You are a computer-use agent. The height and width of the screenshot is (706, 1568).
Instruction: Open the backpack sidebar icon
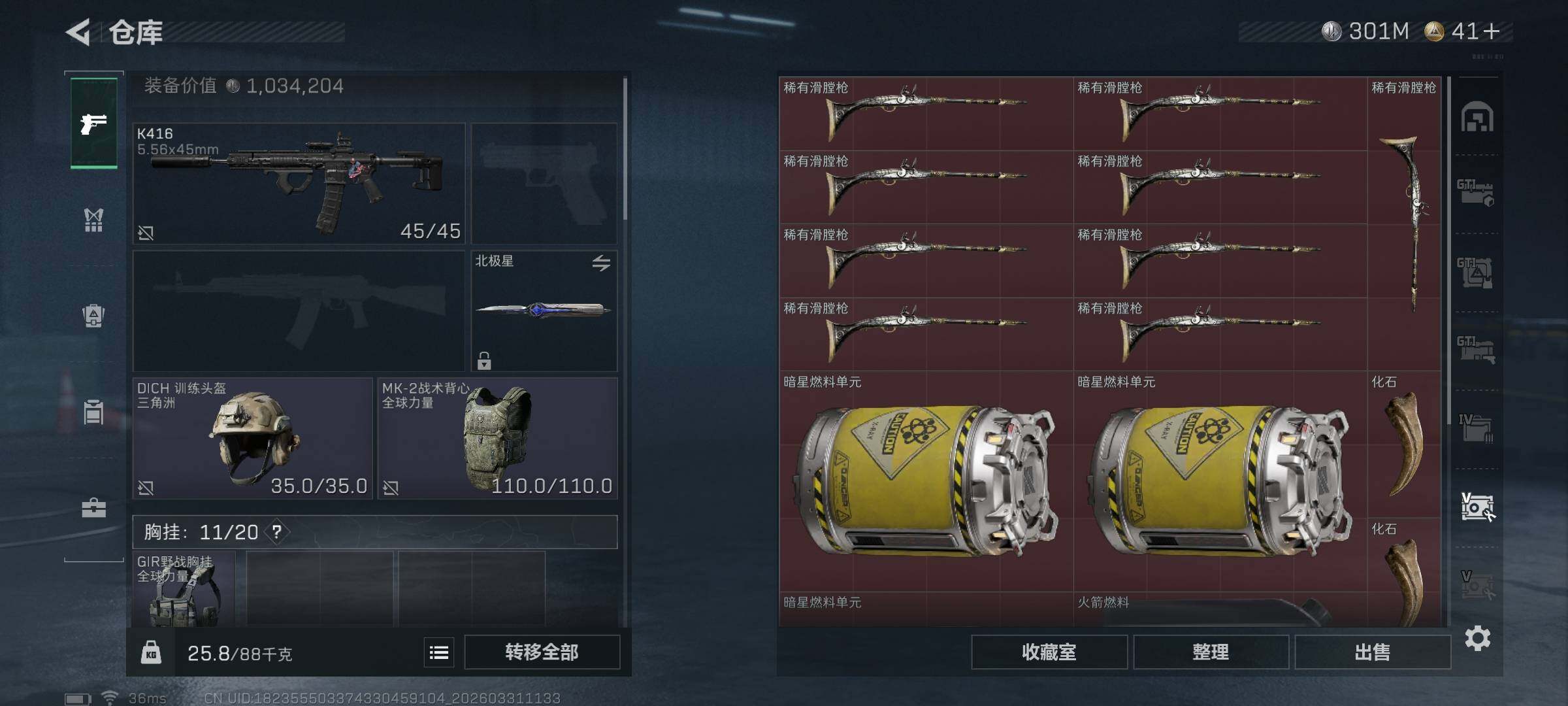93,316
